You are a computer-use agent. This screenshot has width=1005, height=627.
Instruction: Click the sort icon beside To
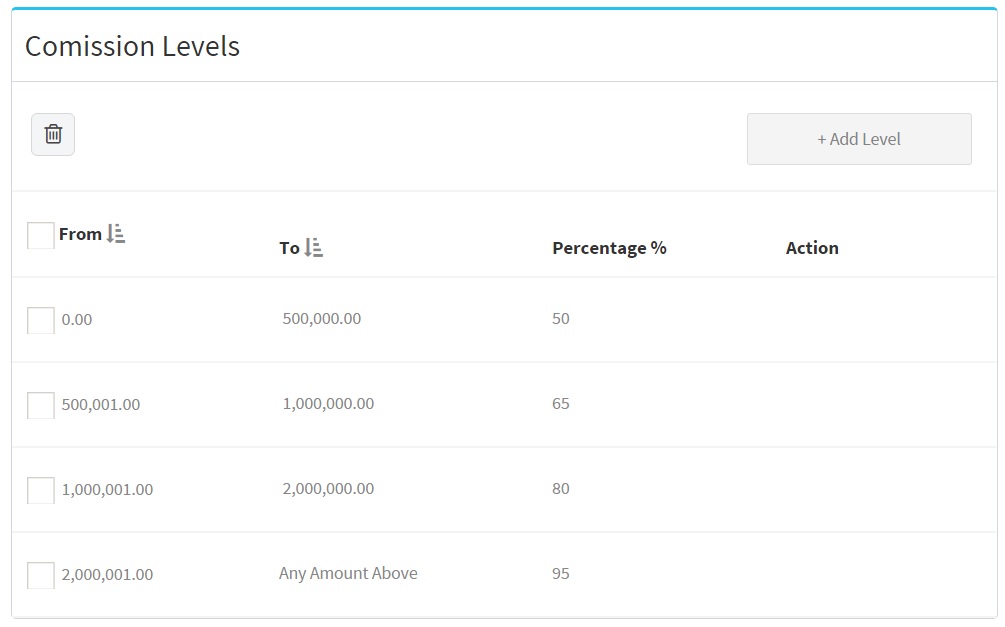314,248
